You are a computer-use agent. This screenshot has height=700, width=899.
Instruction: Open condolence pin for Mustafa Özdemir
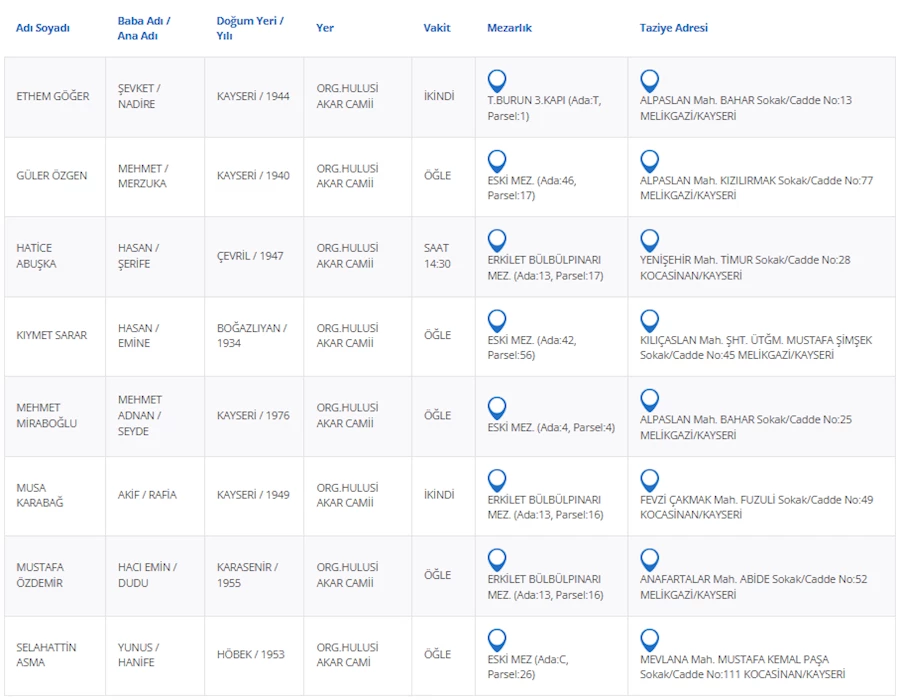[x=649, y=560]
